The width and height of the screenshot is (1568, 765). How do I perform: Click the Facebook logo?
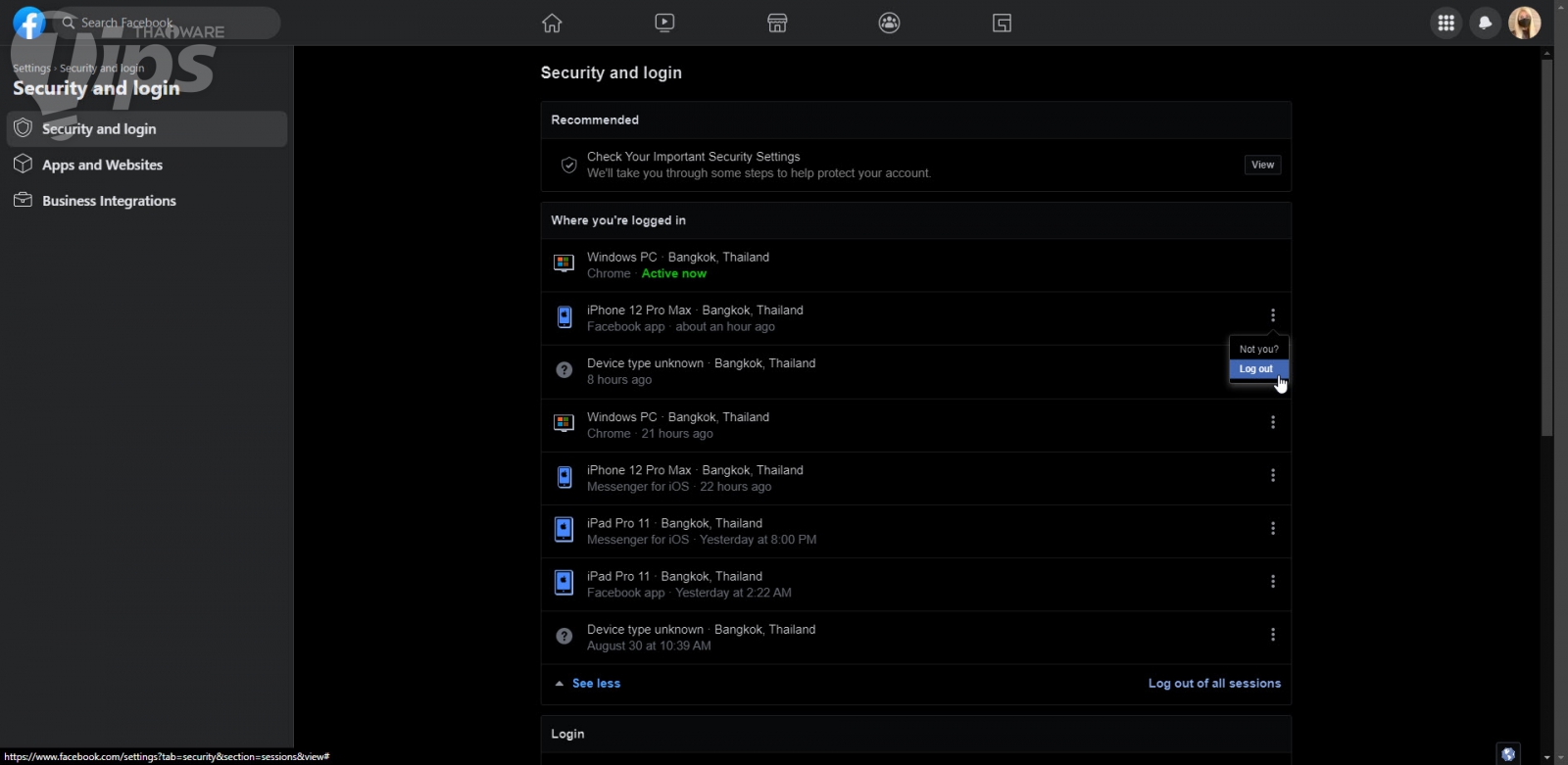coord(28,23)
